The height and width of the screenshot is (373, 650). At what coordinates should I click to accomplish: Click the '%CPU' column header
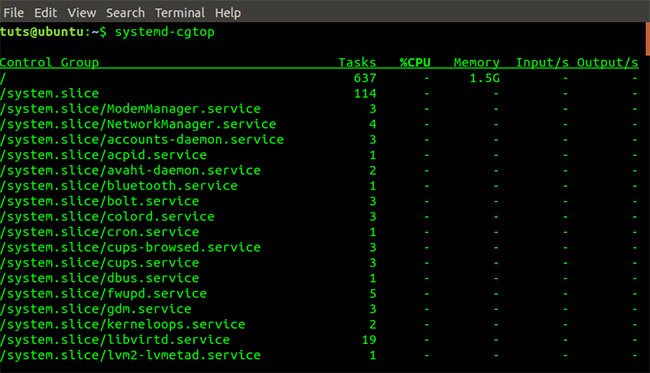415,63
